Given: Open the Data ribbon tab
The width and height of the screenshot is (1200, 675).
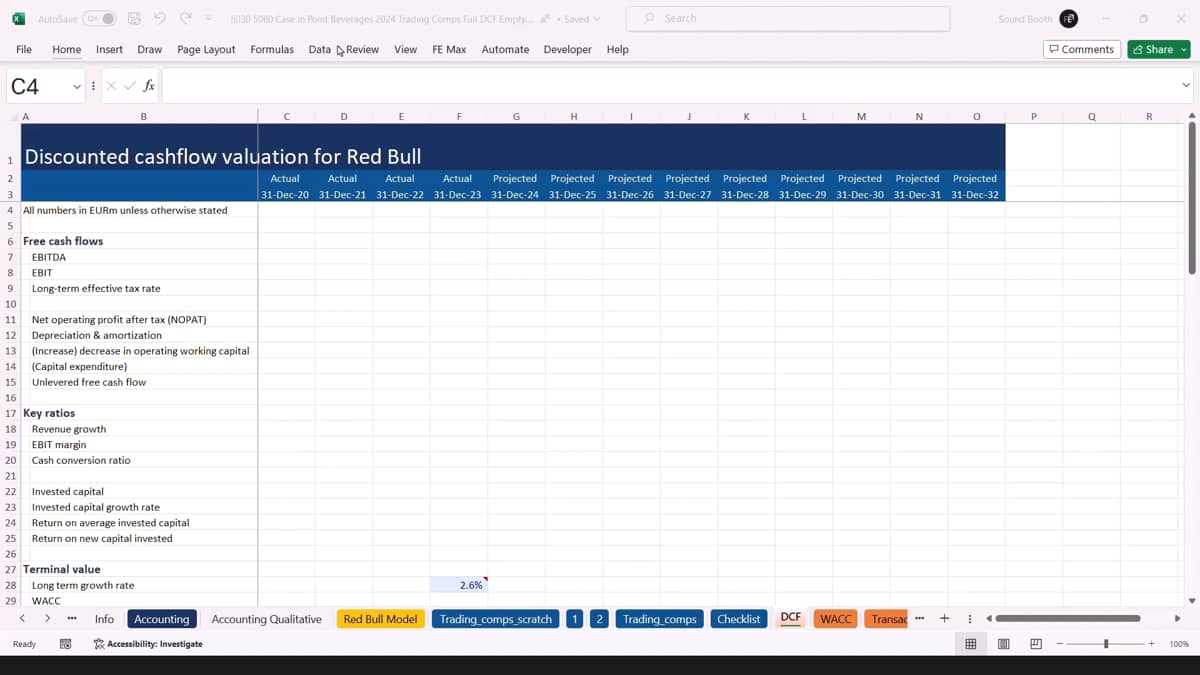Looking at the screenshot, I should pos(320,49).
